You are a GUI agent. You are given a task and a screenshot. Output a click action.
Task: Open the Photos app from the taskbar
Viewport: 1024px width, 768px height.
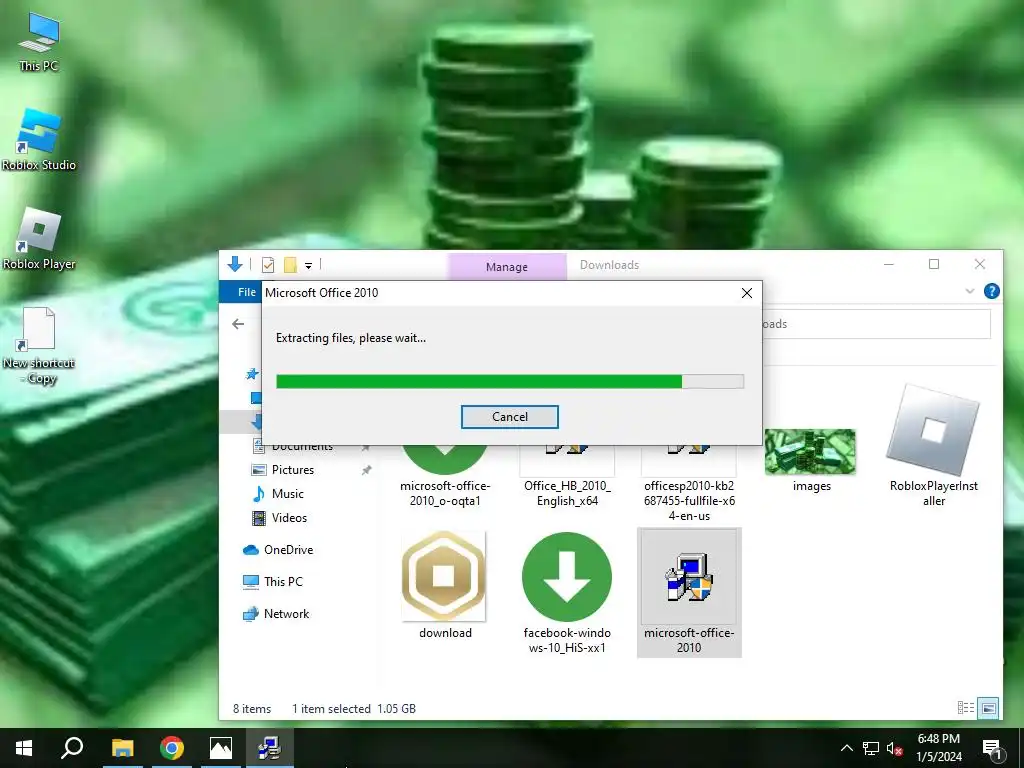pyautogui.click(x=221, y=748)
